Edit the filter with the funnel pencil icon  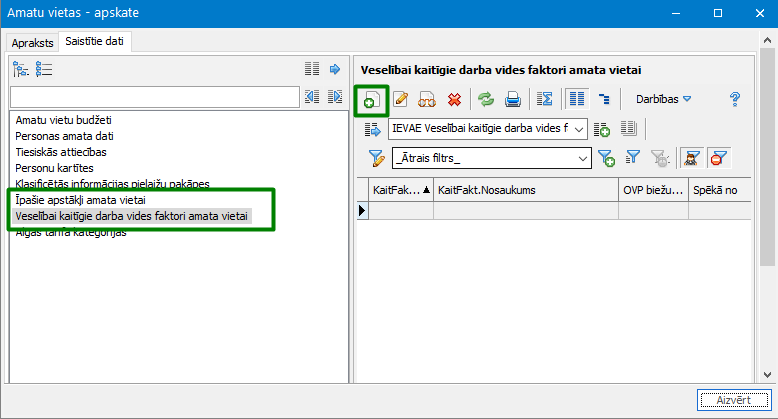tap(377, 158)
